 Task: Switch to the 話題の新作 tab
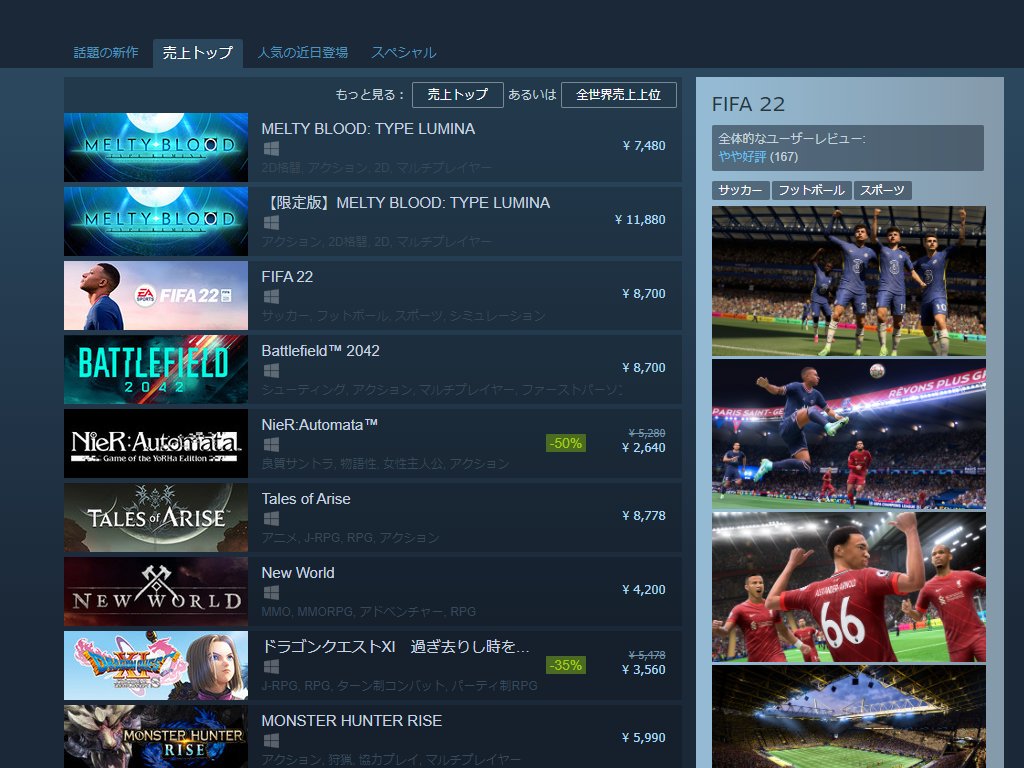coord(106,53)
